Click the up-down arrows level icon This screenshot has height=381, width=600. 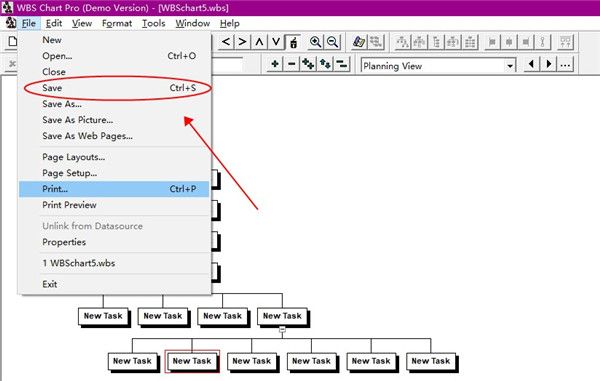click(x=325, y=64)
